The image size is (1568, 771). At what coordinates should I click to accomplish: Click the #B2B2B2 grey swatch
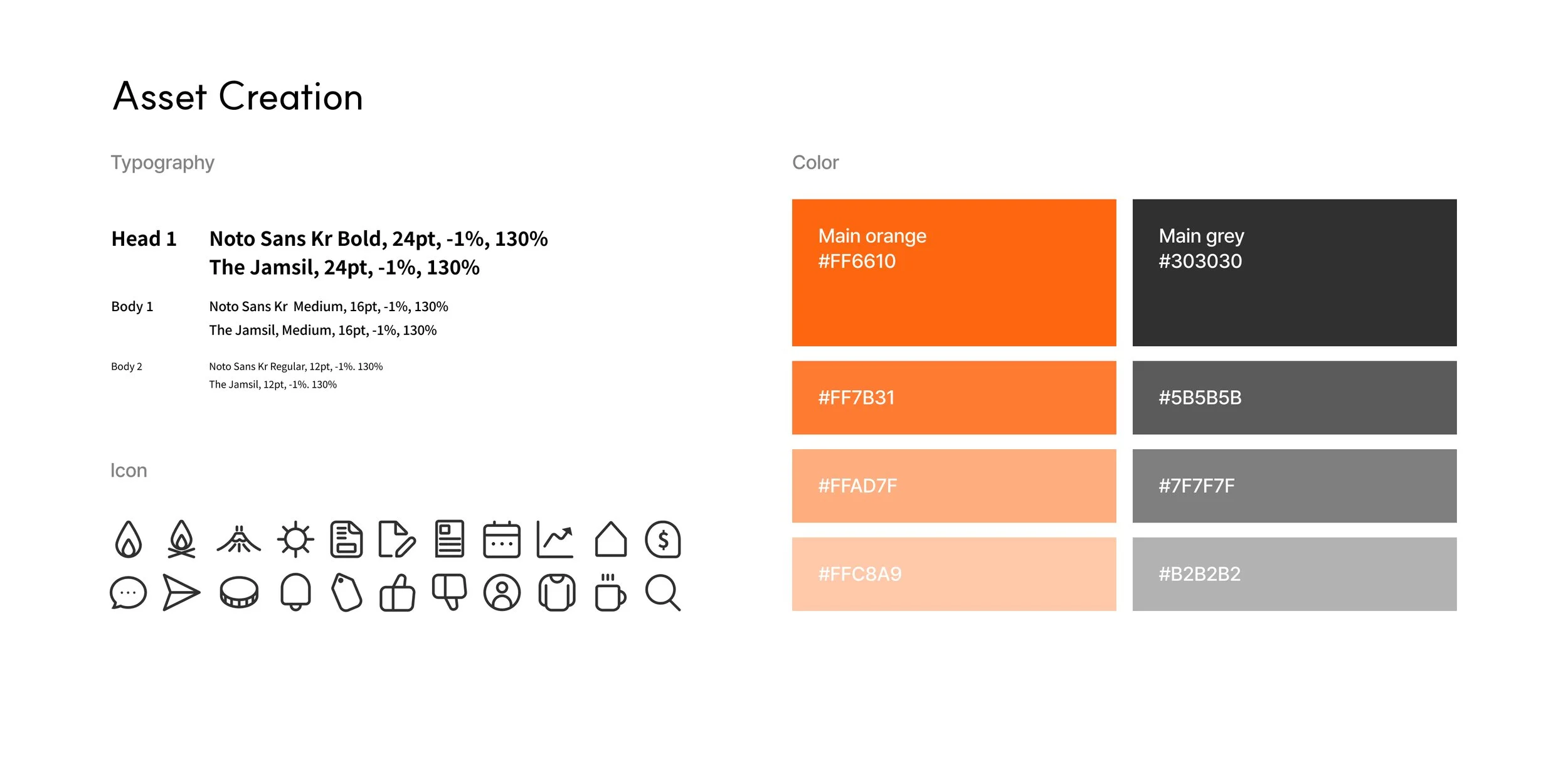coord(1295,574)
